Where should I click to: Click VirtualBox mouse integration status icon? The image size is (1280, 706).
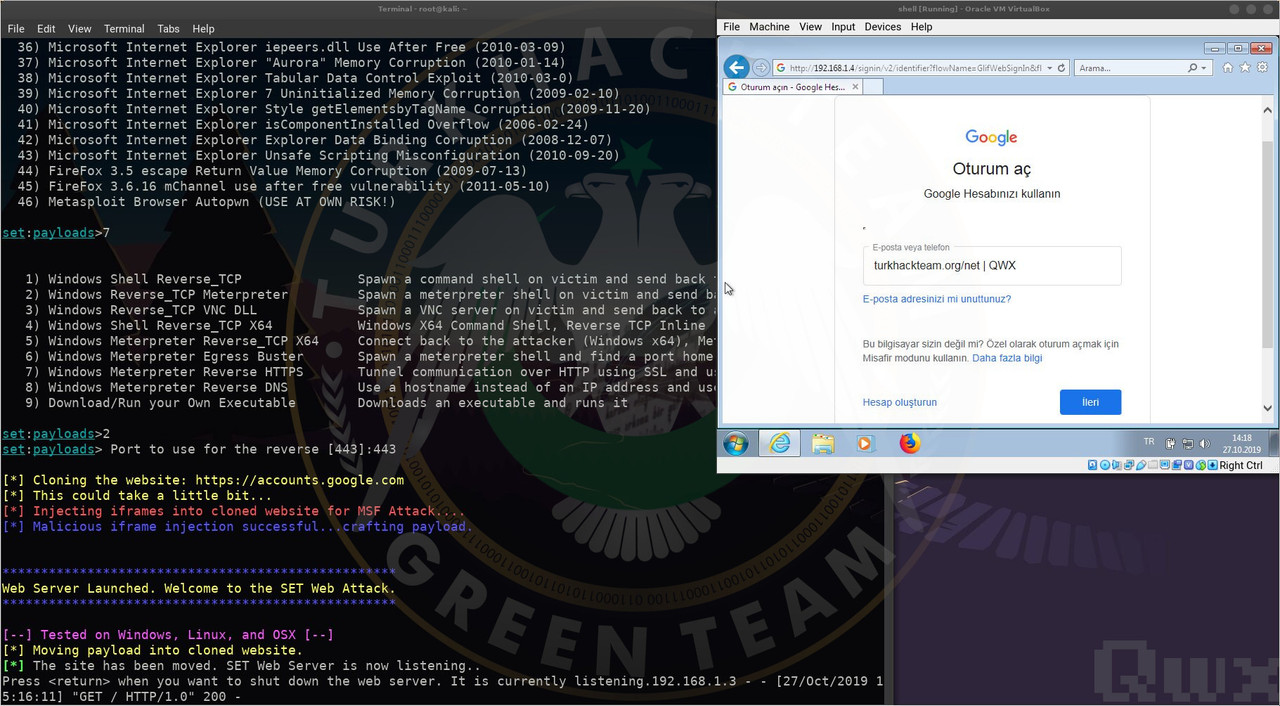click(x=1201, y=465)
